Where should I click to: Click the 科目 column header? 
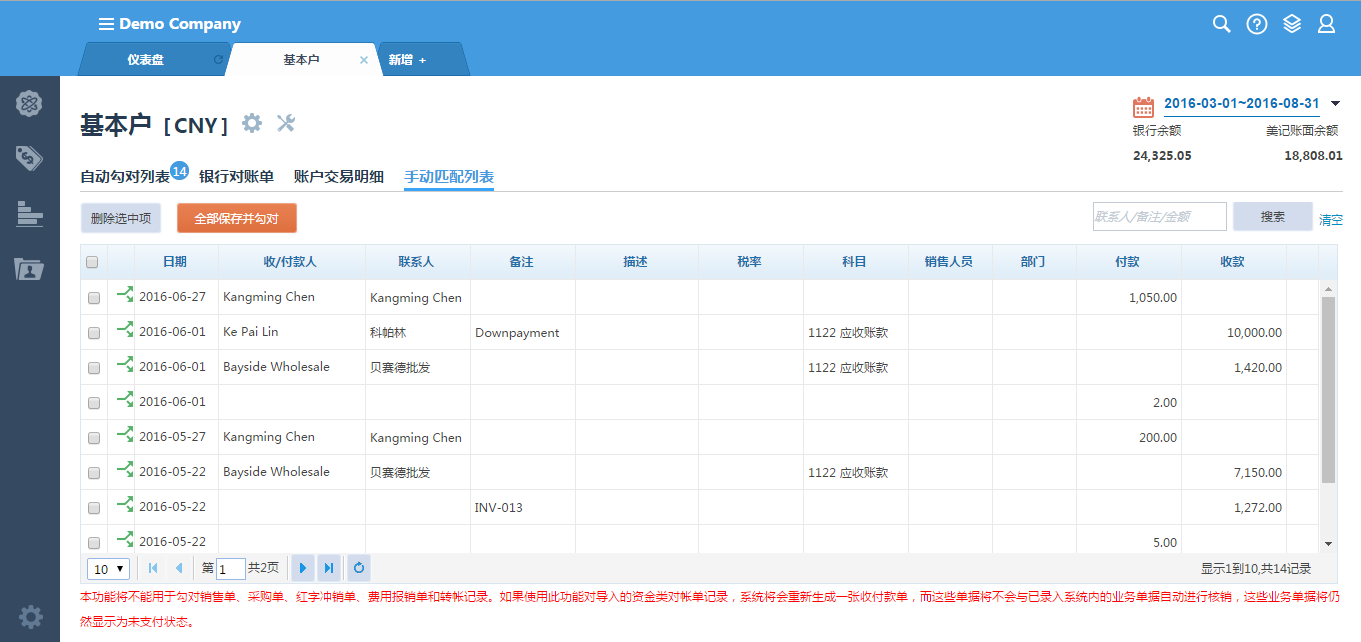click(x=855, y=262)
